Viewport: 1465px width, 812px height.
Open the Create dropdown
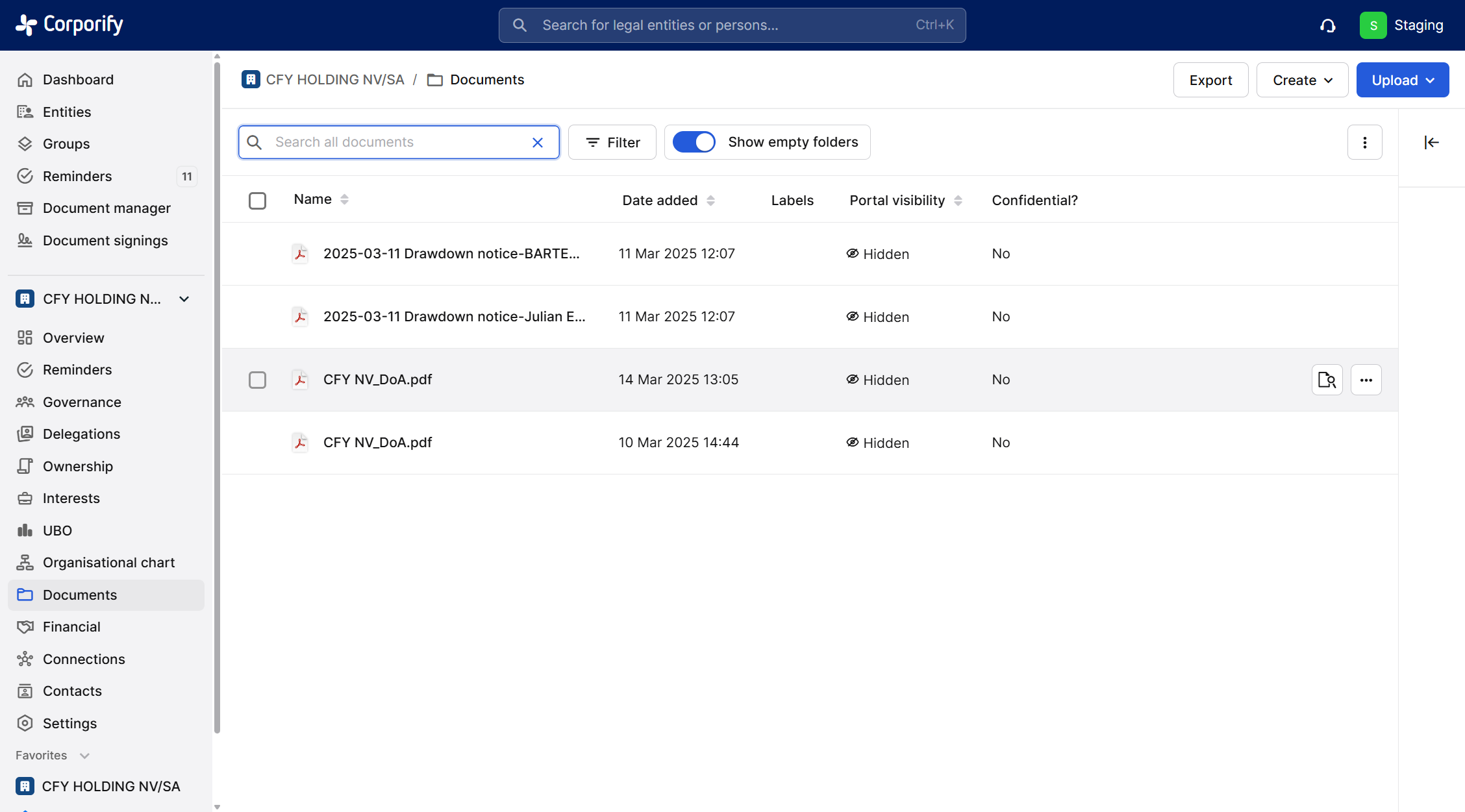1302,80
